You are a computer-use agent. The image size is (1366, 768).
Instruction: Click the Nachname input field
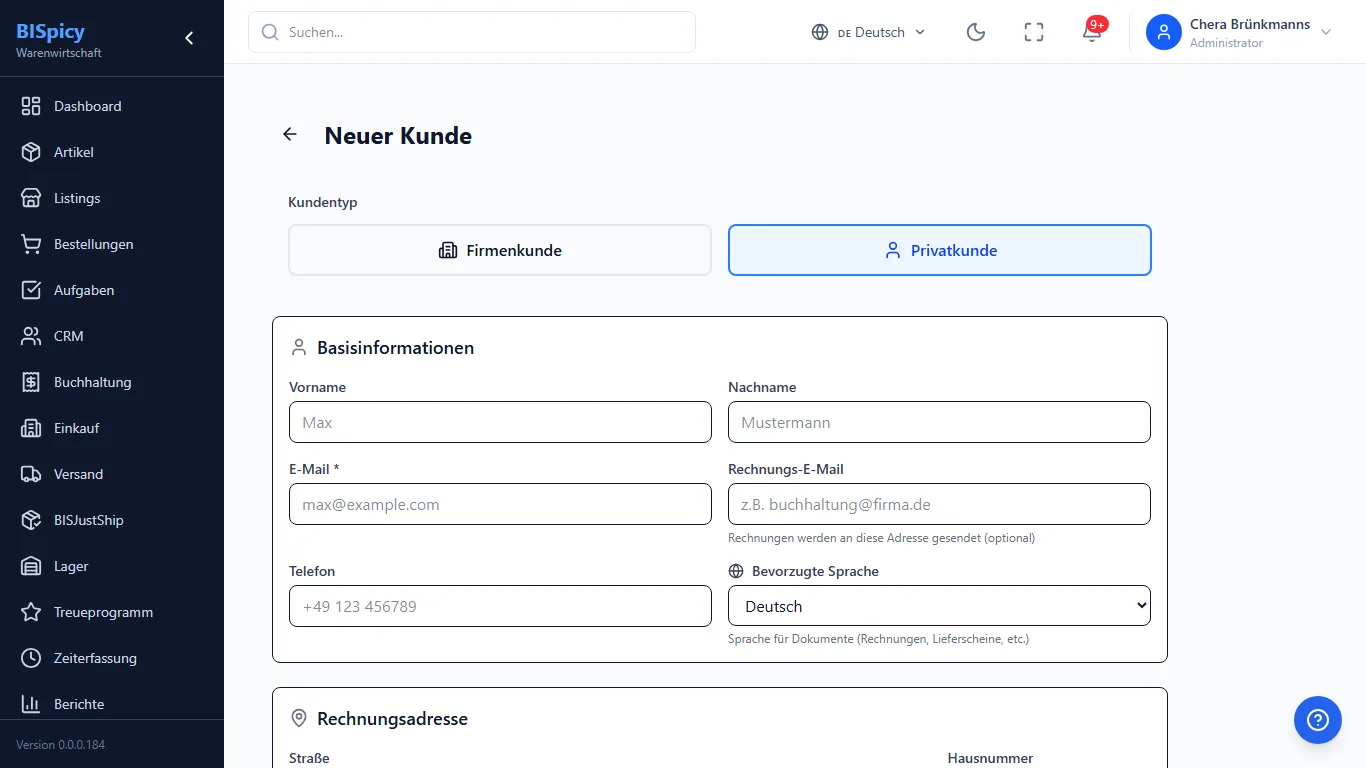click(939, 422)
